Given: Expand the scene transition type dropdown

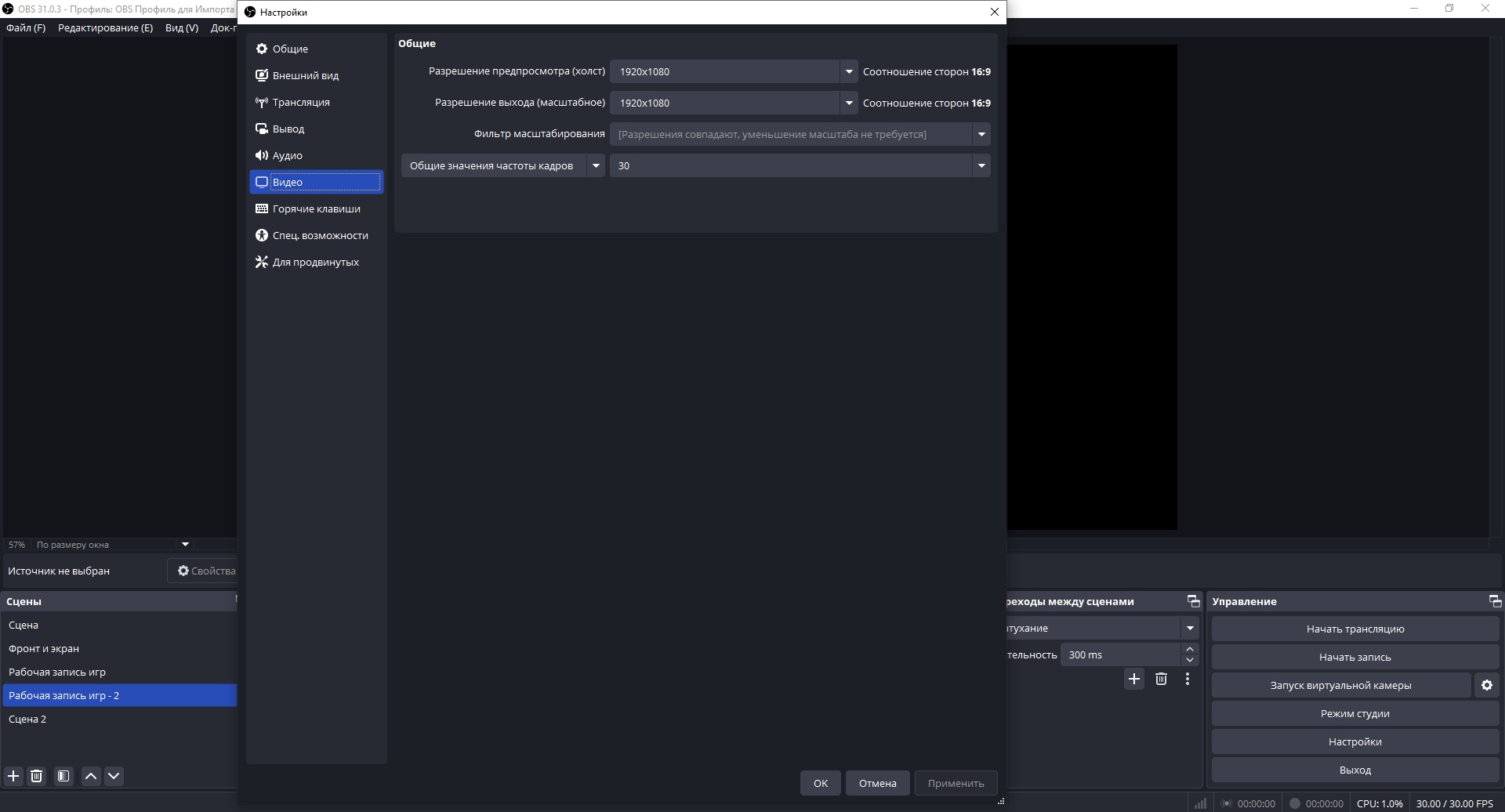Looking at the screenshot, I should tap(1190, 628).
